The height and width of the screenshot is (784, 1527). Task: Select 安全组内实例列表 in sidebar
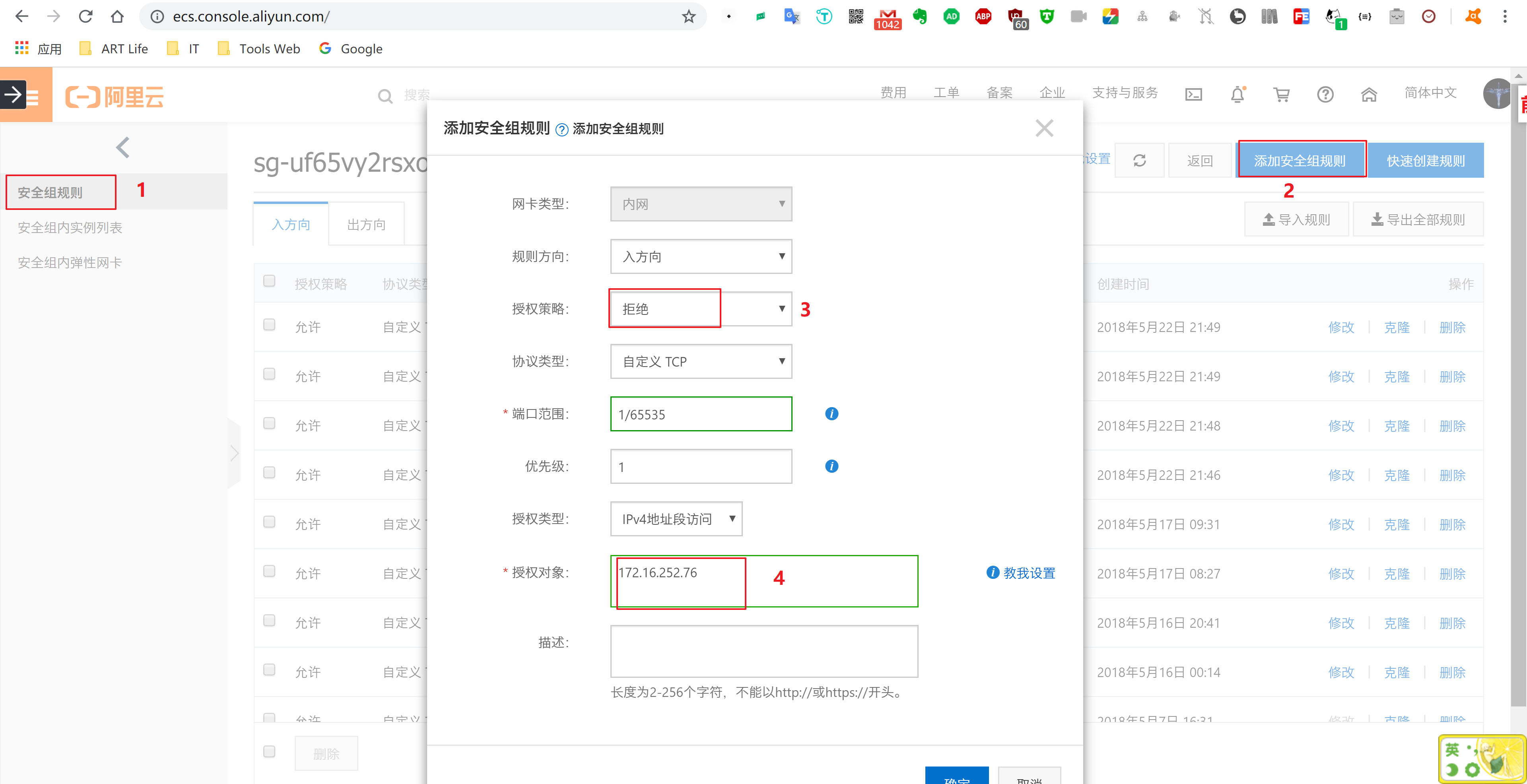[x=70, y=227]
